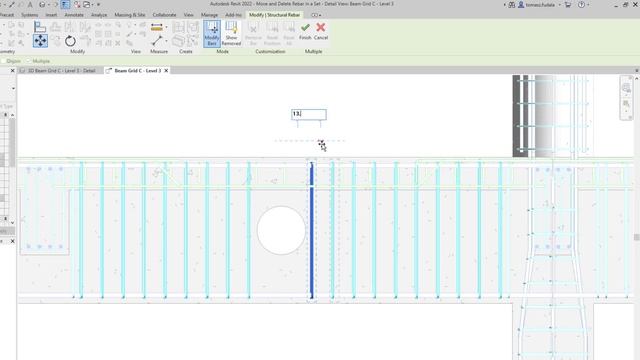
Task: Click Close Inactive Views in Quick Access toolbar
Action: coord(76,5)
